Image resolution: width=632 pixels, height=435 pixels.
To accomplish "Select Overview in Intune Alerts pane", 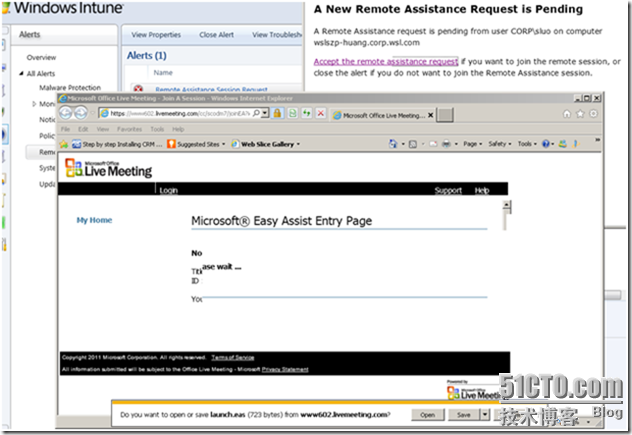I will pos(41,58).
